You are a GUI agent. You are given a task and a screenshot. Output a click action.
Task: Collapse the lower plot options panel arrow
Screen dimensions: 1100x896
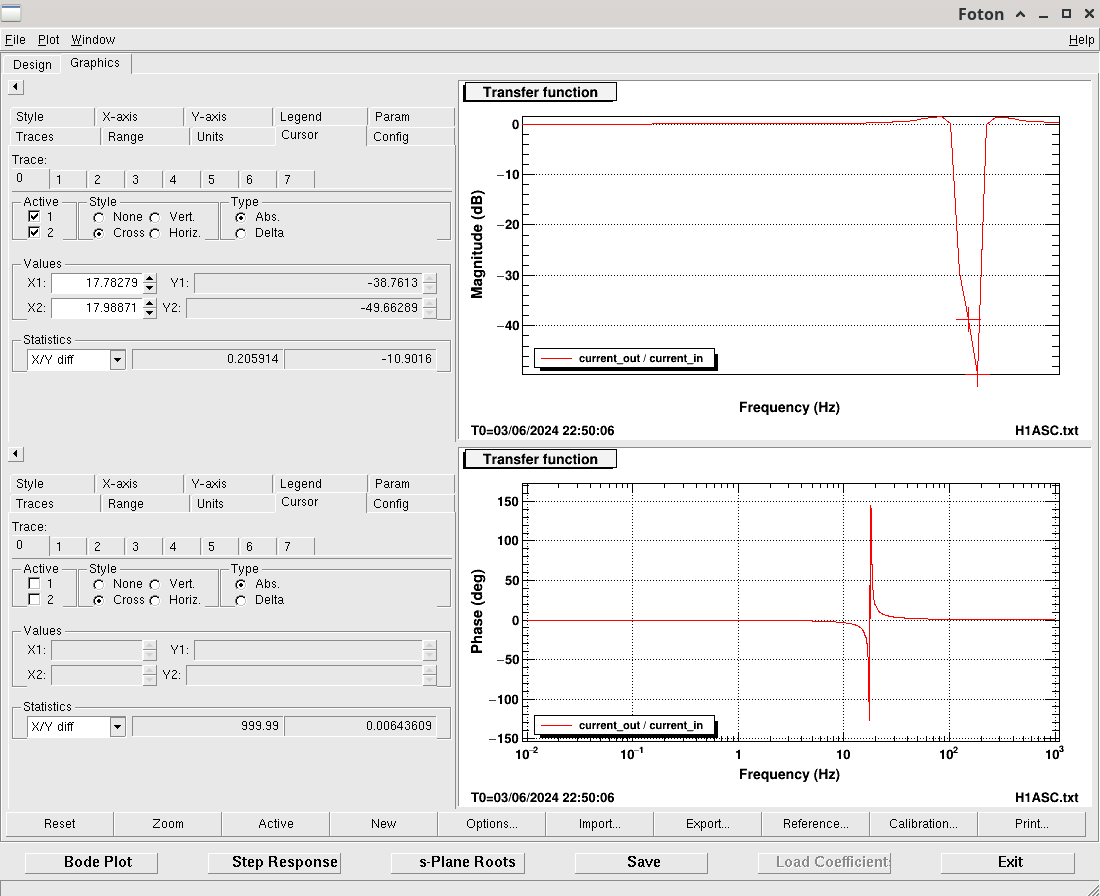pos(15,455)
